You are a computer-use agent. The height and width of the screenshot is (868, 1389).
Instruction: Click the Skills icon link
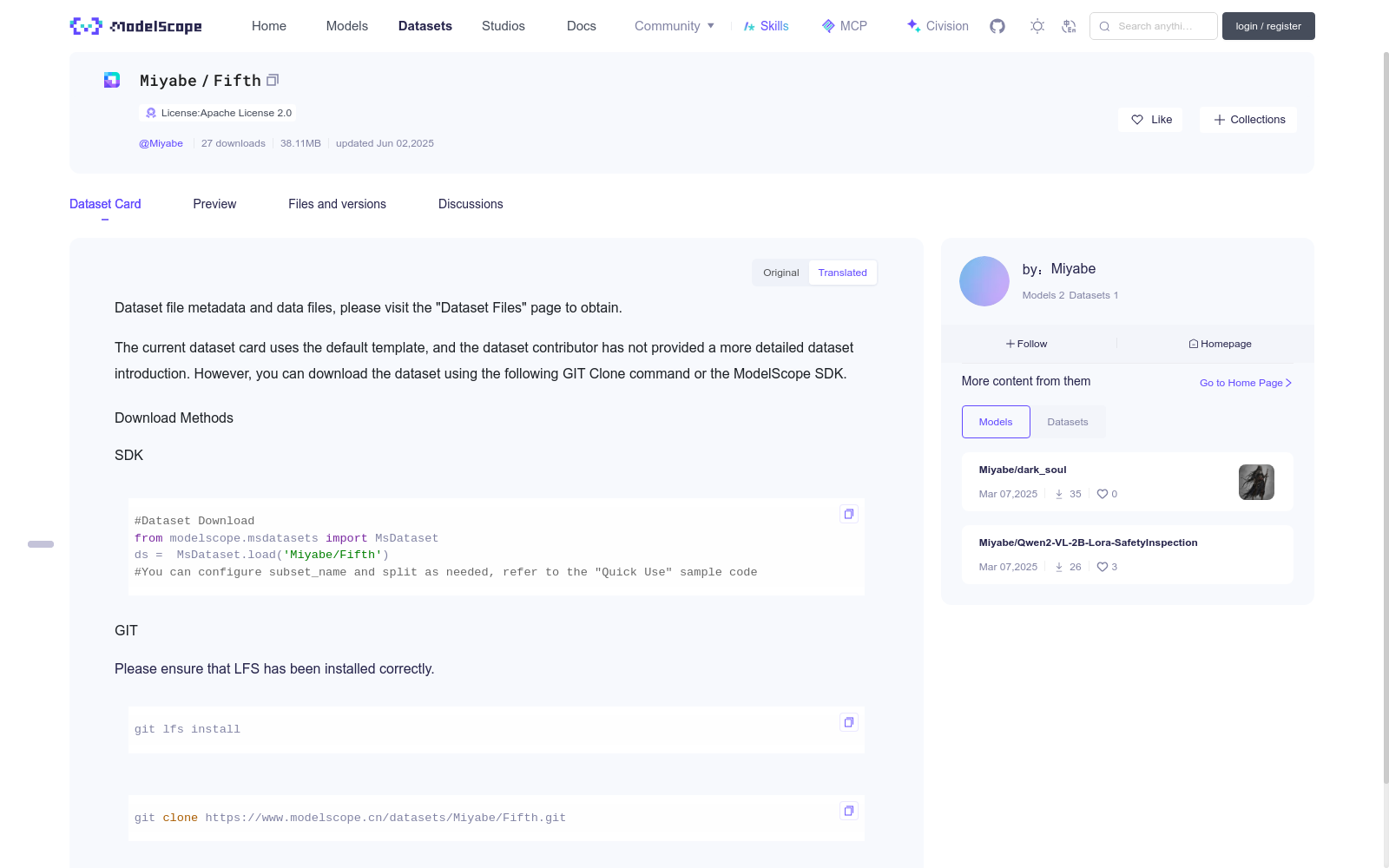click(x=766, y=26)
